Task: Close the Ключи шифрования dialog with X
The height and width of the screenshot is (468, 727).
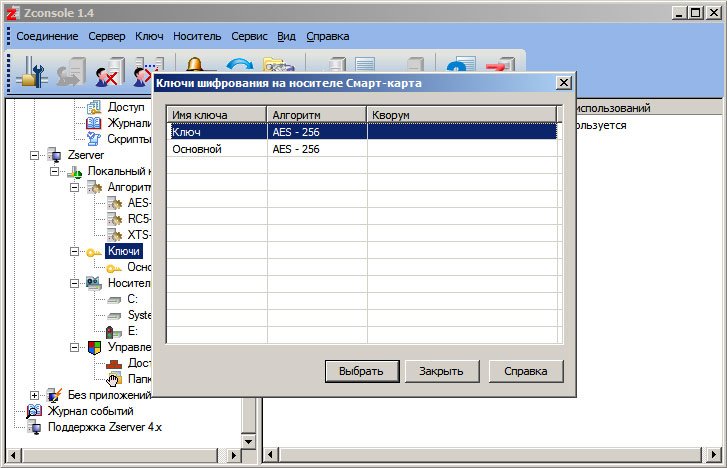Action: 563,83
